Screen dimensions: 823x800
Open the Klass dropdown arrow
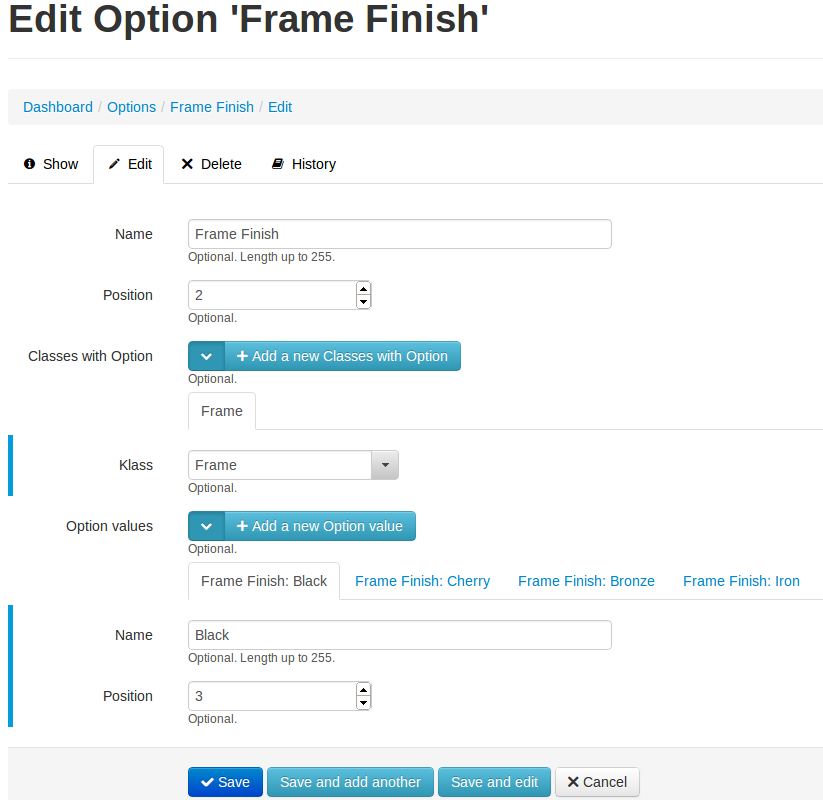coord(385,465)
